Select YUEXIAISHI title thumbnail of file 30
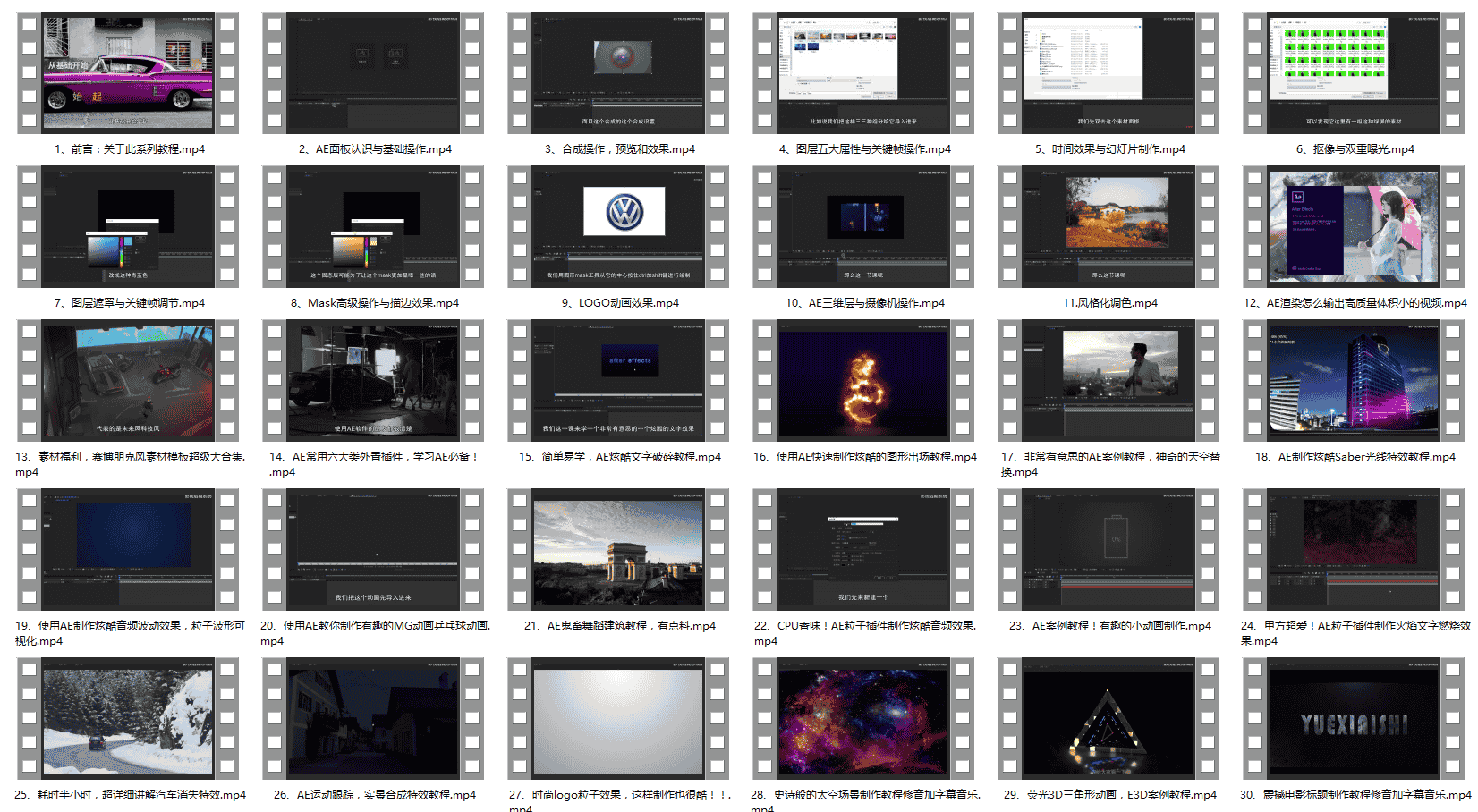Viewport: 1478px width, 812px height. point(1354,719)
